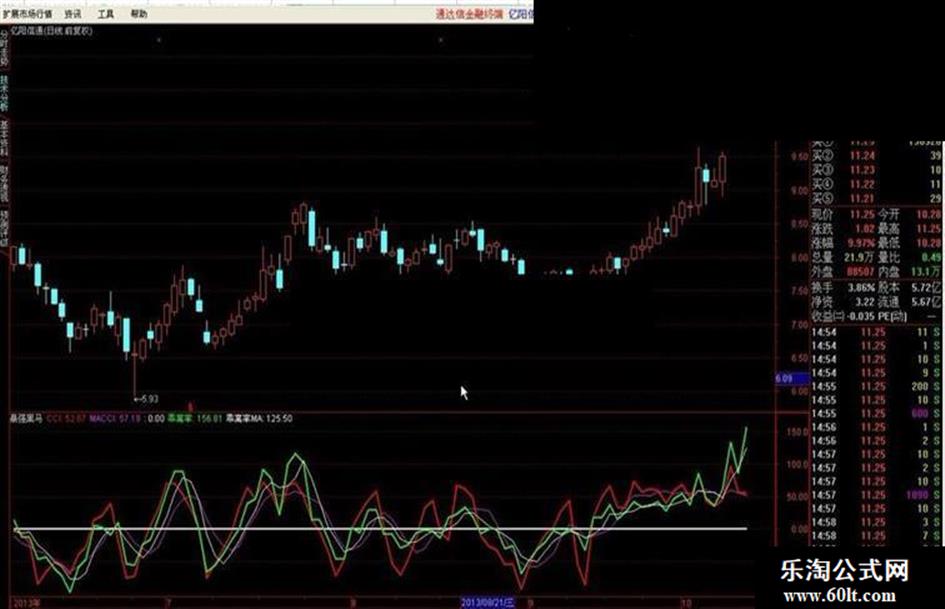Screen dimensions: 945x609
Task: Click the 最低 label
Action: [888, 243]
